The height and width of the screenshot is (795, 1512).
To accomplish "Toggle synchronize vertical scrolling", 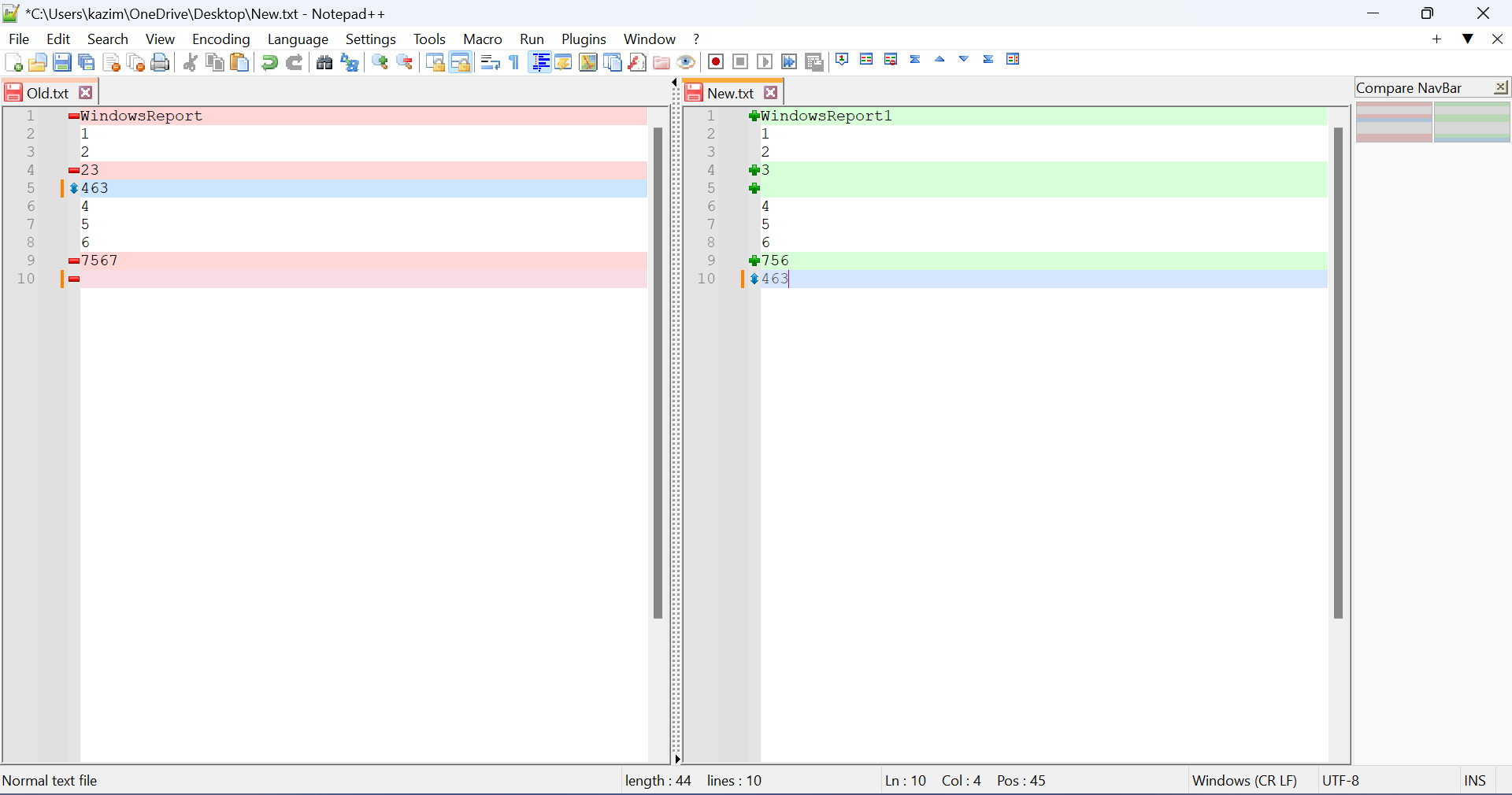I will click(x=435, y=62).
